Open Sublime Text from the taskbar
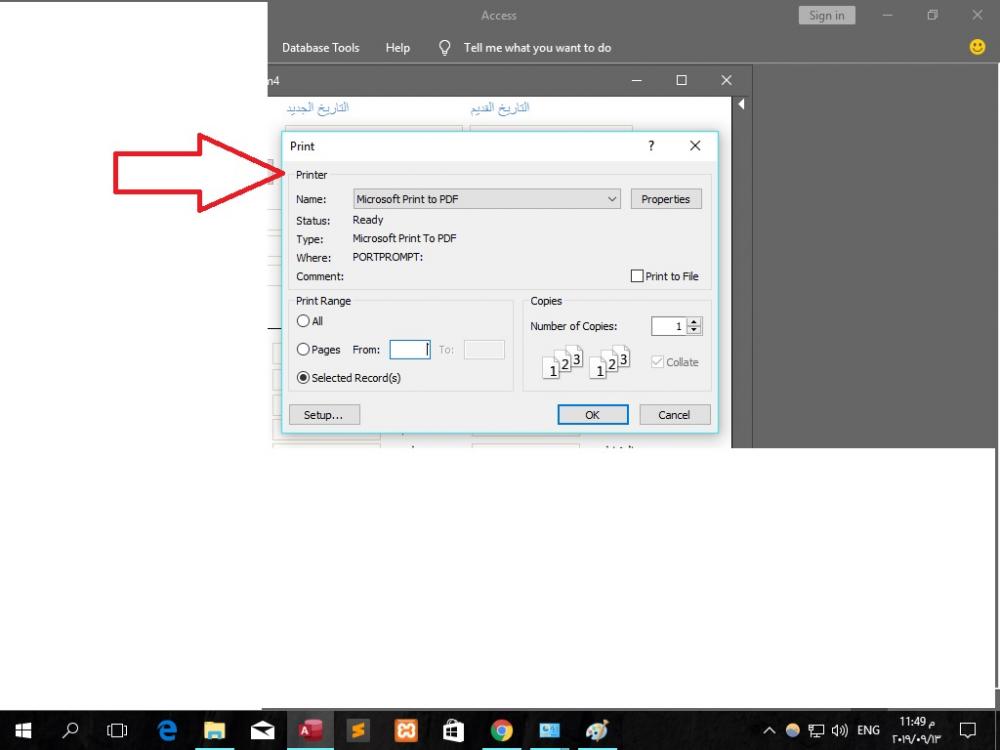The height and width of the screenshot is (750, 1000). [358, 730]
